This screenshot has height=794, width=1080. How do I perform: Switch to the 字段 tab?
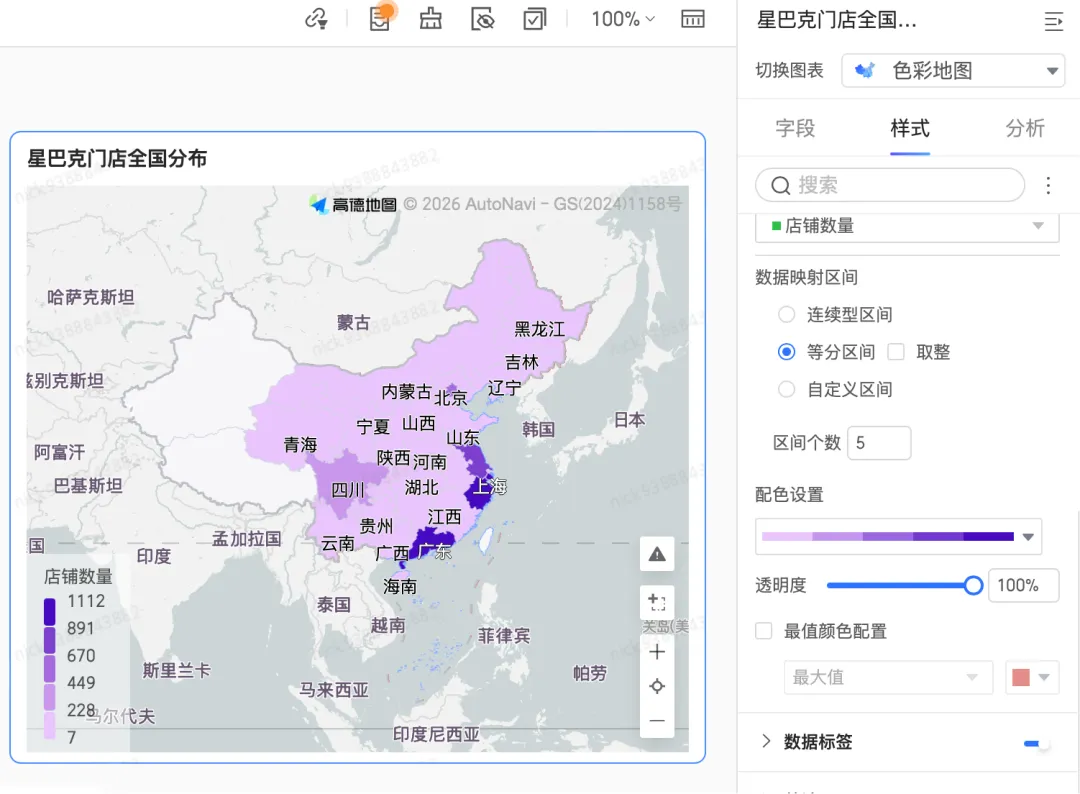click(x=795, y=128)
